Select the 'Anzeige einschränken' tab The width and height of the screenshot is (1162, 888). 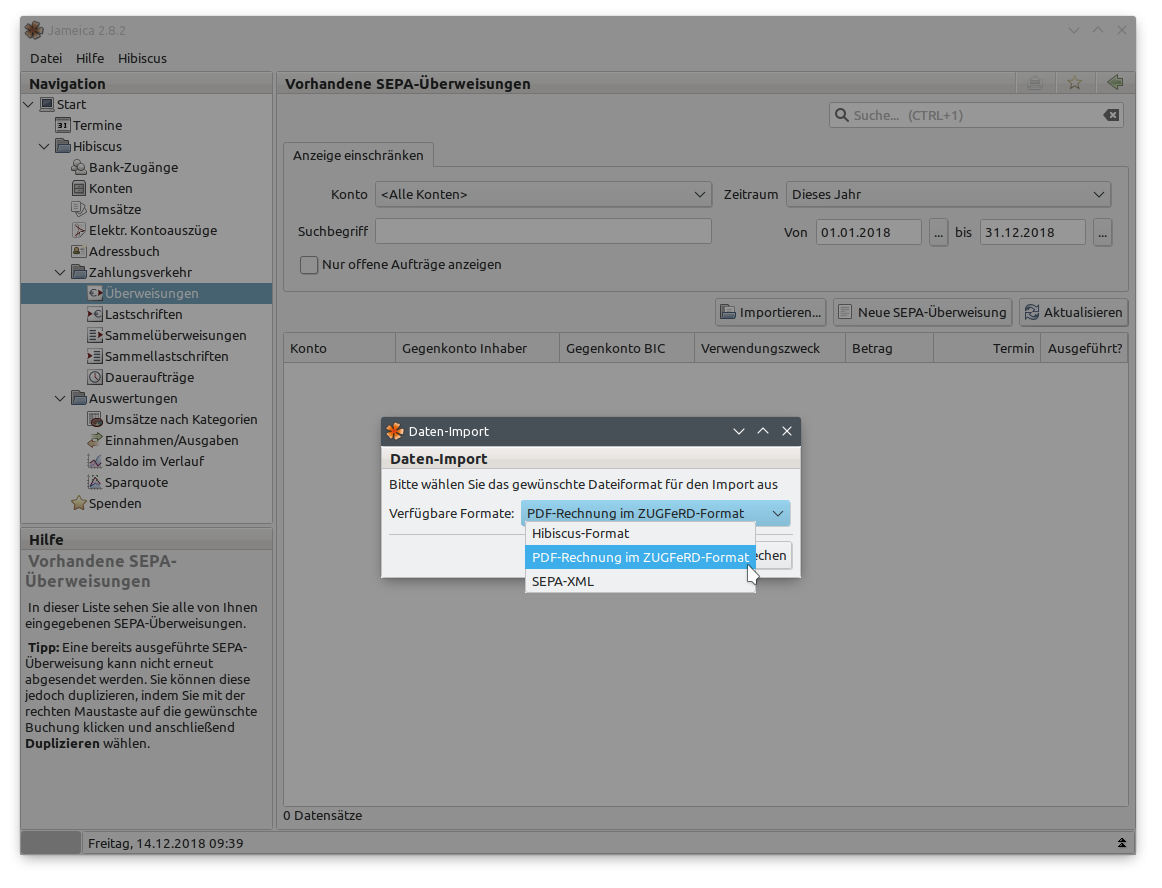[x=358, y=155]
